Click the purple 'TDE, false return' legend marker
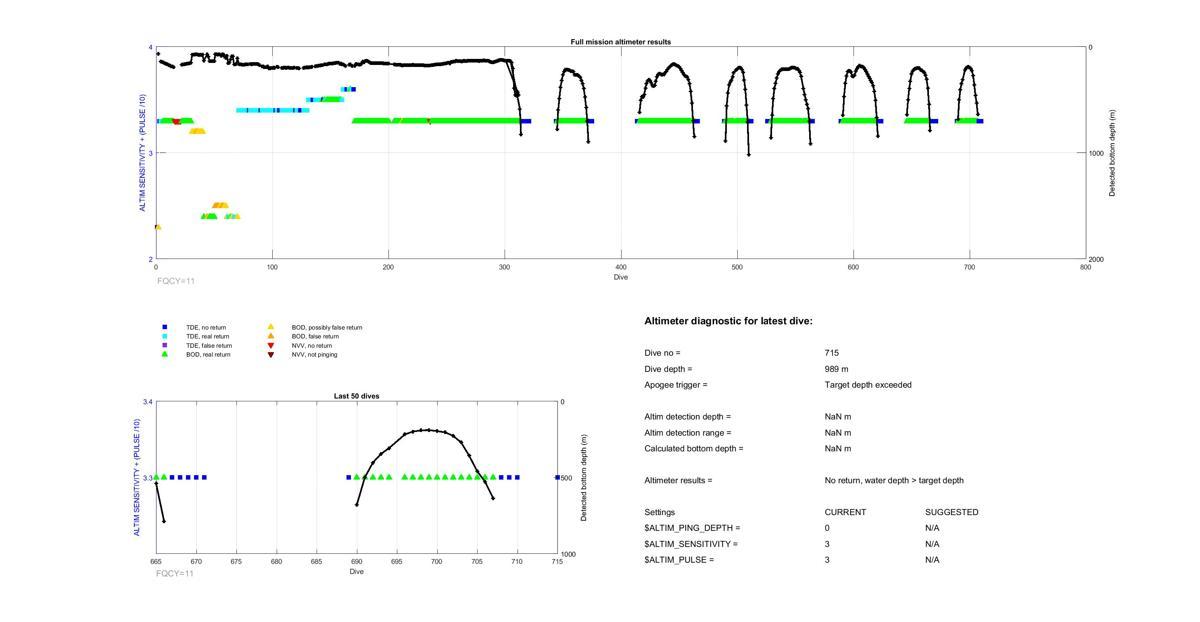This screenshot has height=622, width=1200. point(165,345)
